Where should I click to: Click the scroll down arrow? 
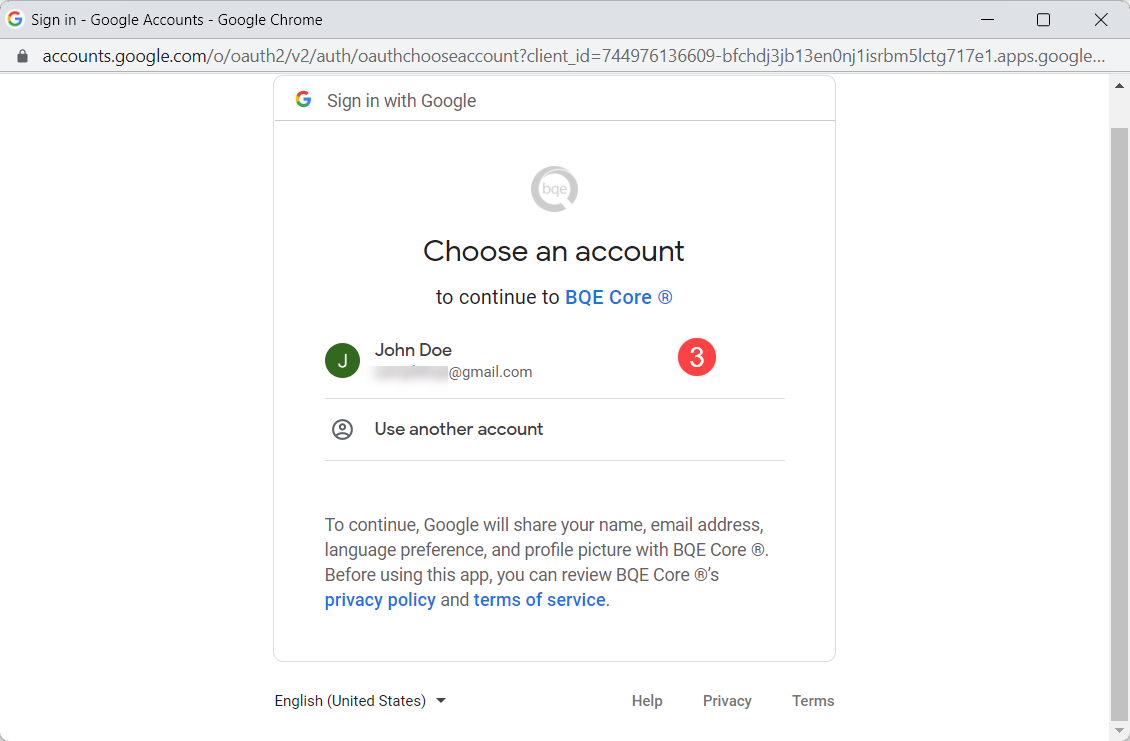[1118, 731]
